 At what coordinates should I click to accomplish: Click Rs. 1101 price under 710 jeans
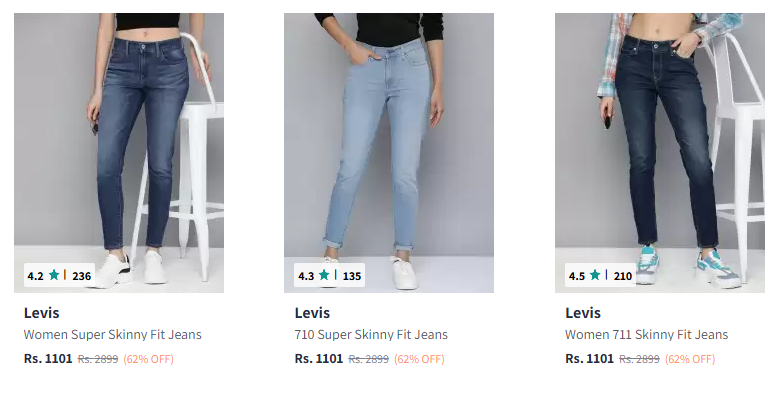[x=319, y=358]
